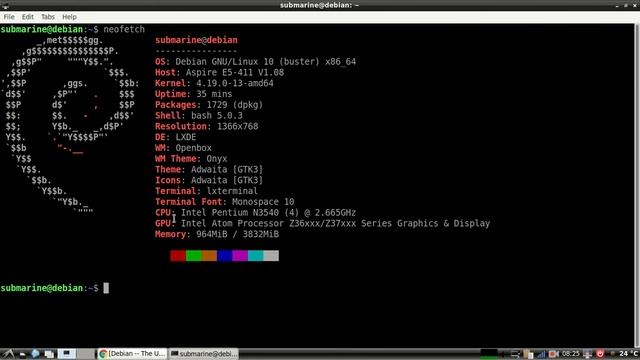This screenshot has width=640, height=360.
Task: Click the WM value "Openbox"
Action: coord(193,148)
